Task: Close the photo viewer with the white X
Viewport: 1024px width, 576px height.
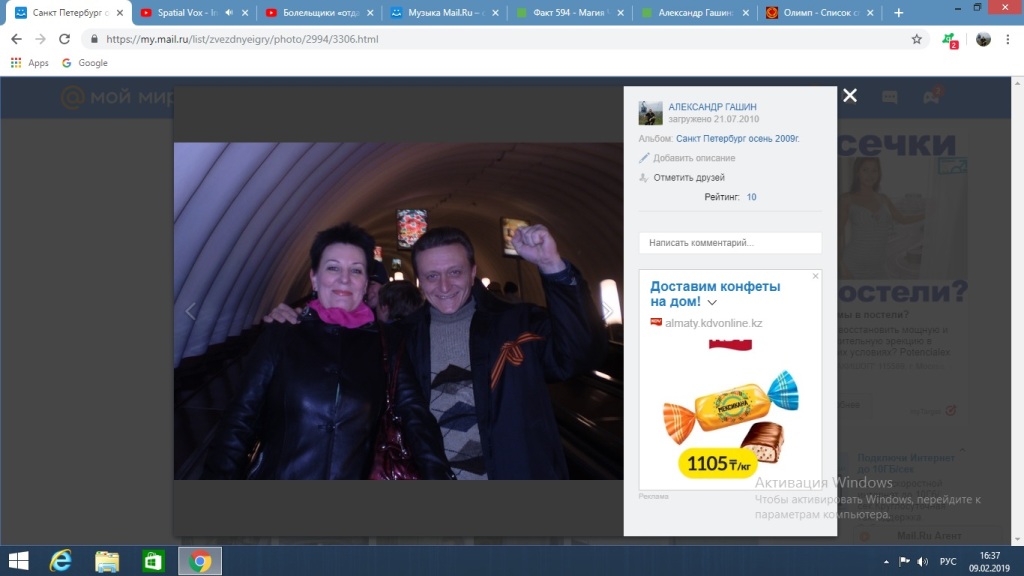Action: coord(850,95)
